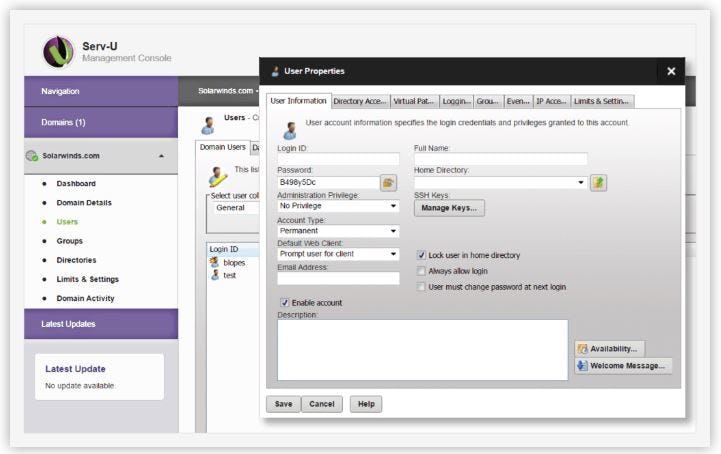The height and width of the screenshot is (454, 721).
Task: Click the Navigation panel header
Action: tap(101, 91)
